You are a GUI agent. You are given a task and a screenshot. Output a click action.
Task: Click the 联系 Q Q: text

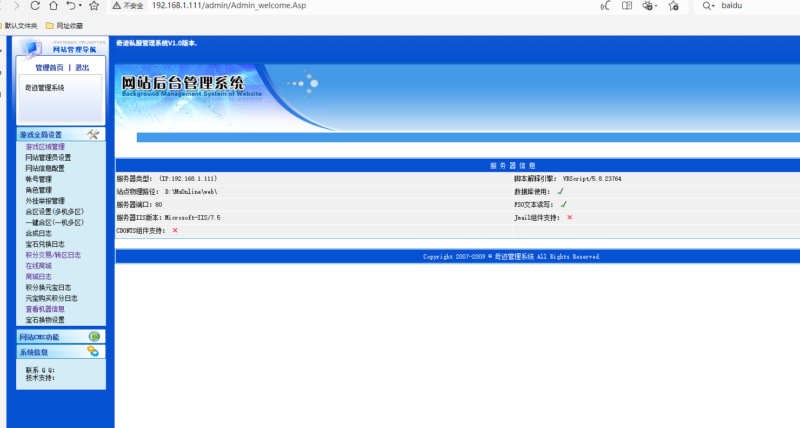pos(40,370)
